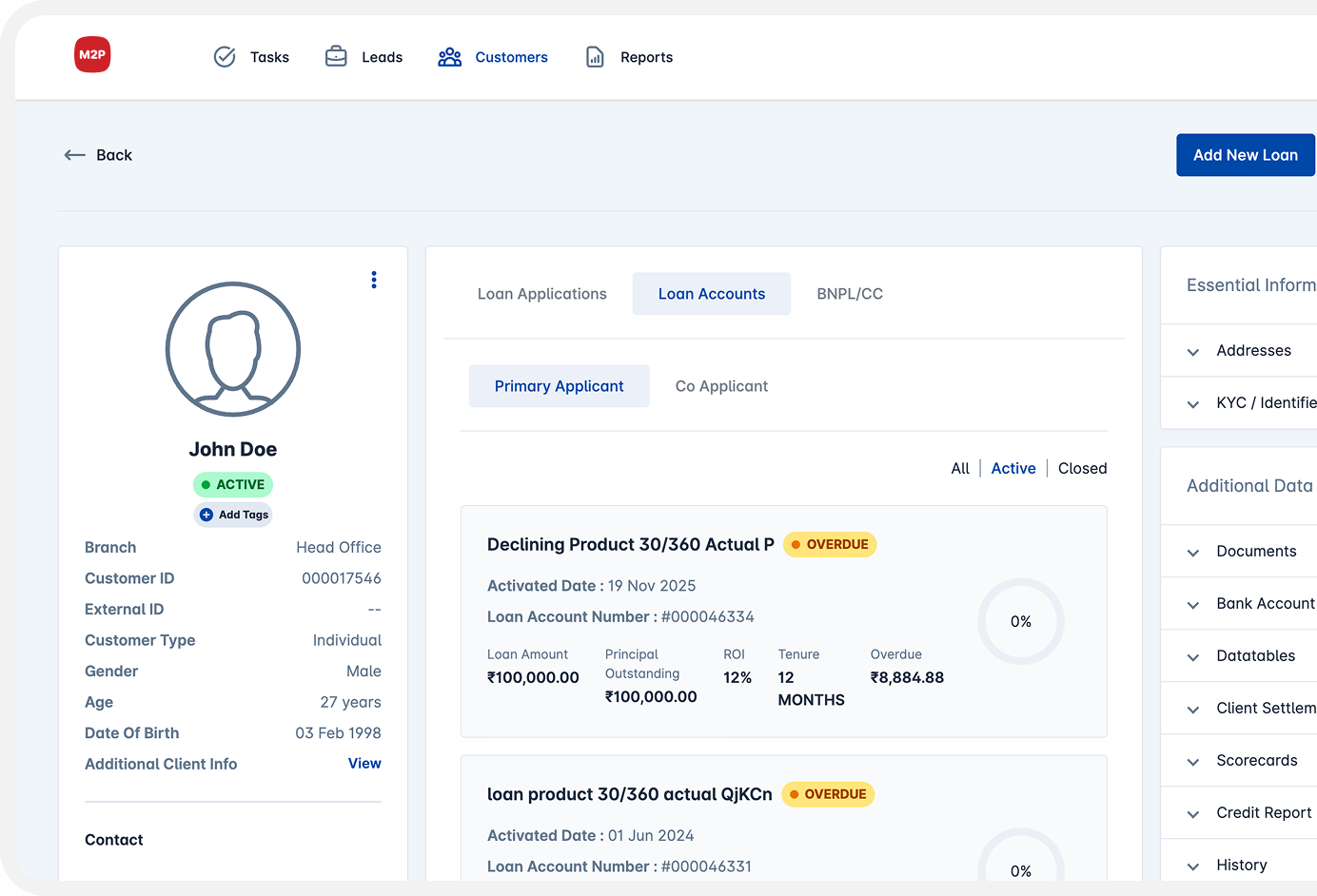Open the three-dot menu on profile card
This screenshot has height=896, width=1317.
tap(374, 280)
